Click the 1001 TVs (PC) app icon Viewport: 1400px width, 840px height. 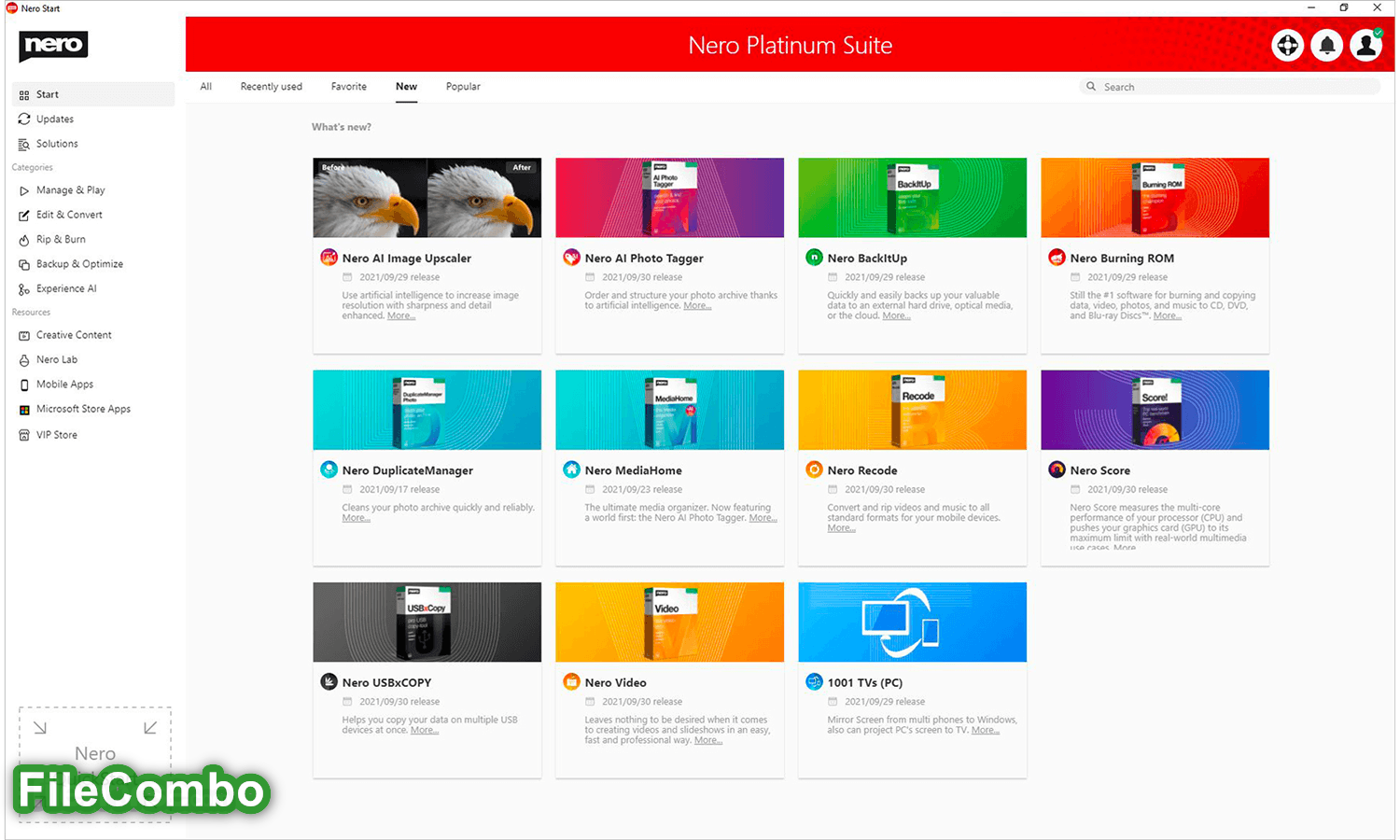(814, 681)
